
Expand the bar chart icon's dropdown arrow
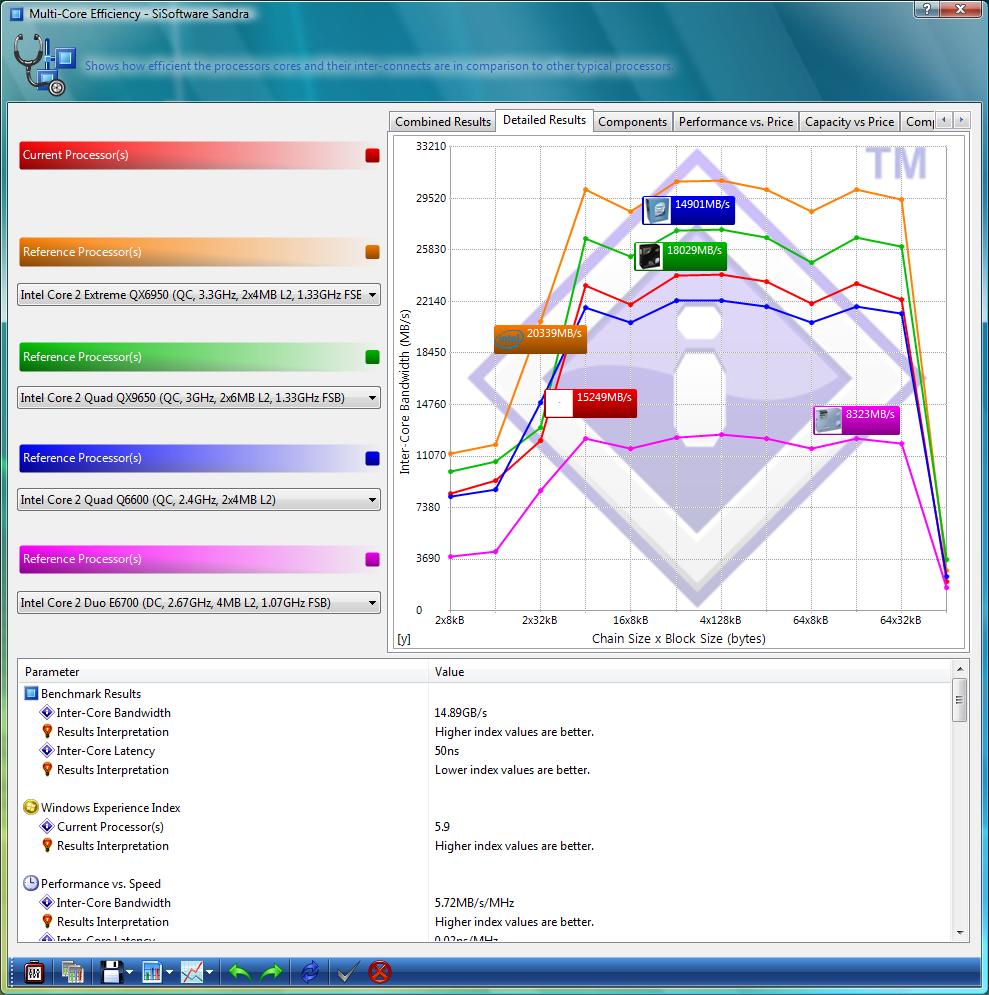pyautogui.click(x=169, y=972)
